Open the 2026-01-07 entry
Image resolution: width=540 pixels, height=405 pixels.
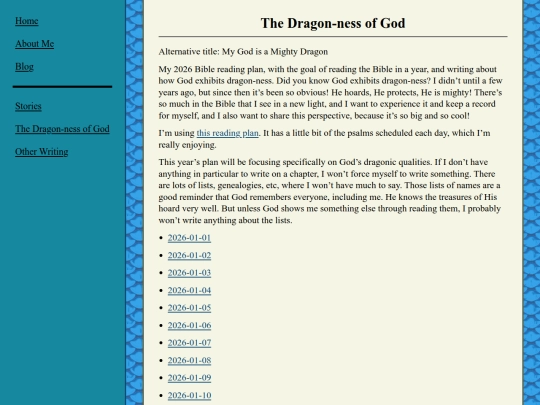coord(189,343)
